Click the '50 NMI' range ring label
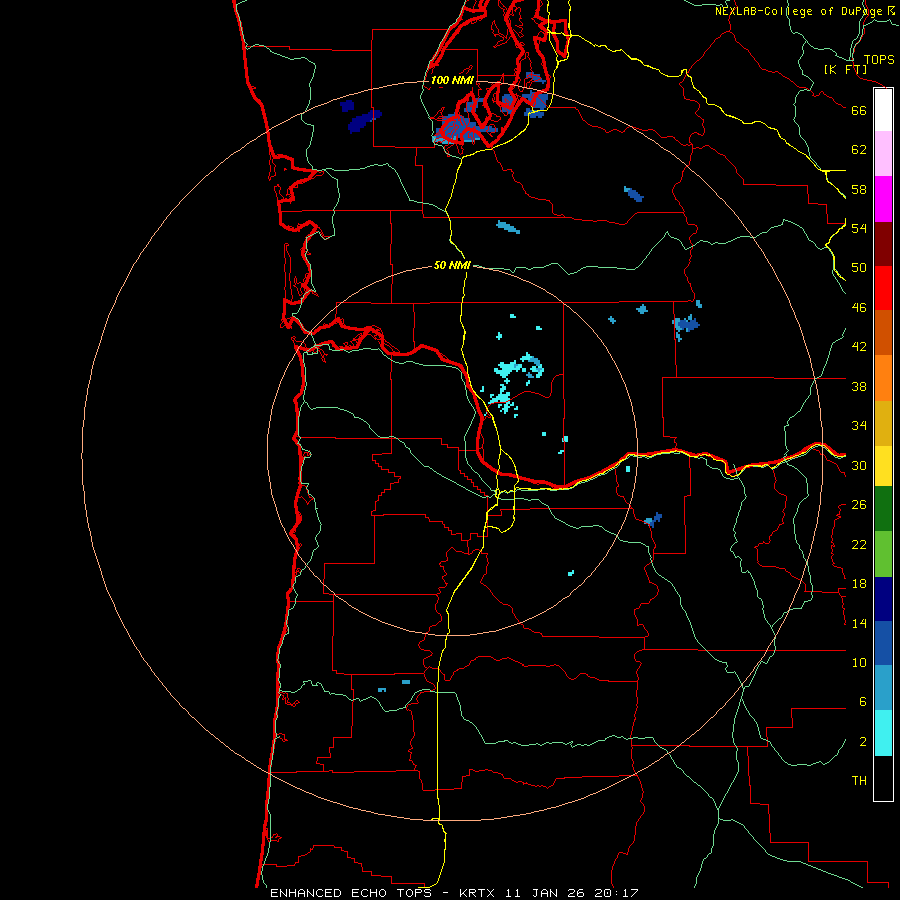 [452, 265]
